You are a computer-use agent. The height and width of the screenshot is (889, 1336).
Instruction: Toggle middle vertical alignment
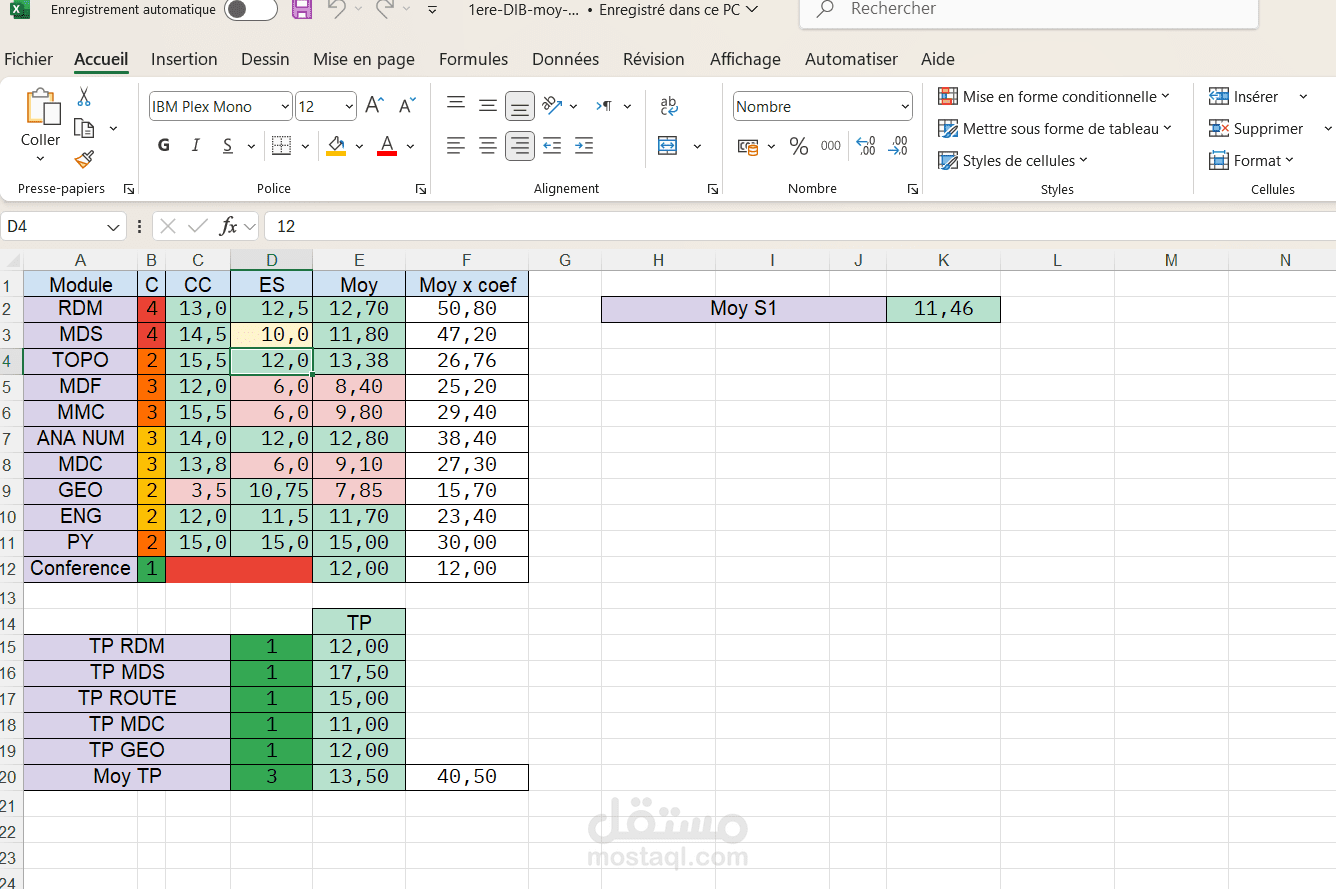[x=488, y=105]
